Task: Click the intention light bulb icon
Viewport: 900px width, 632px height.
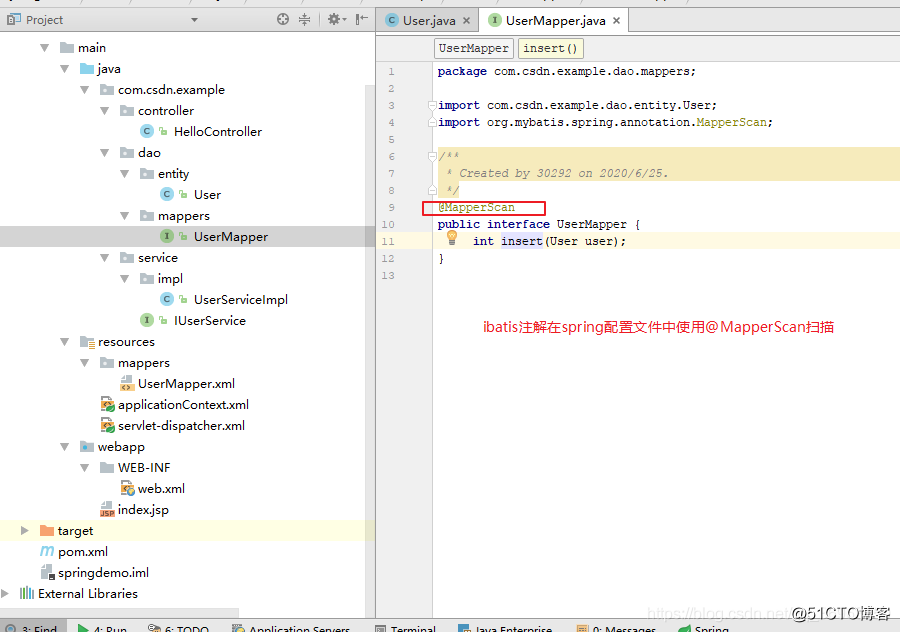Action: [x=452, y=238]
